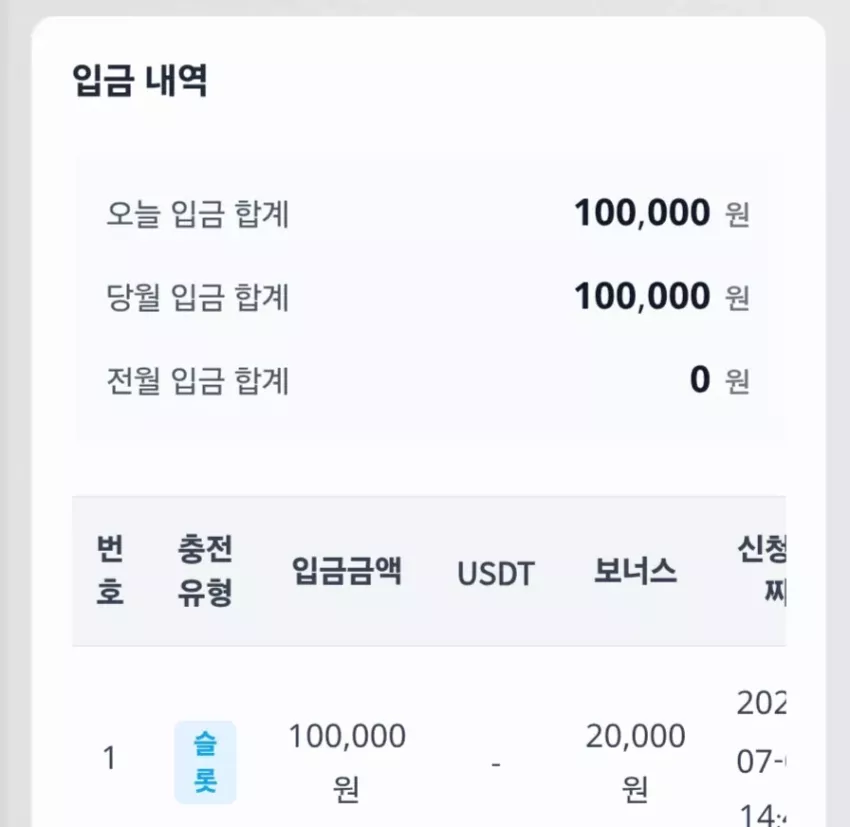Click the 보너스 column header
The height and width of the screenshot is (827, 850).
pos(635,571)
